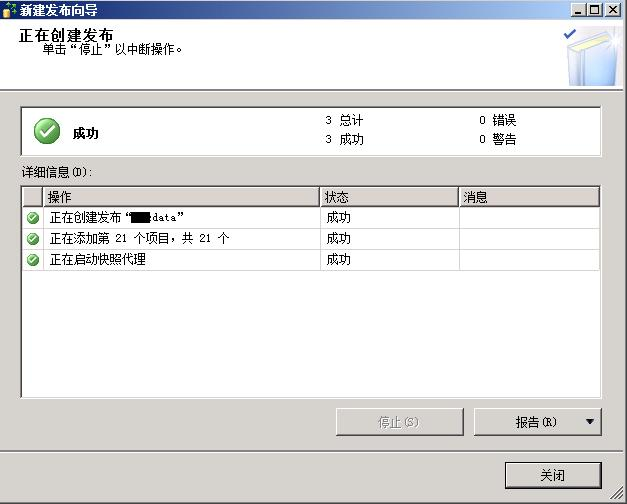Sort by the 消息 column header
The width and height of the screenshot is (627, 504).
point(529,197)
